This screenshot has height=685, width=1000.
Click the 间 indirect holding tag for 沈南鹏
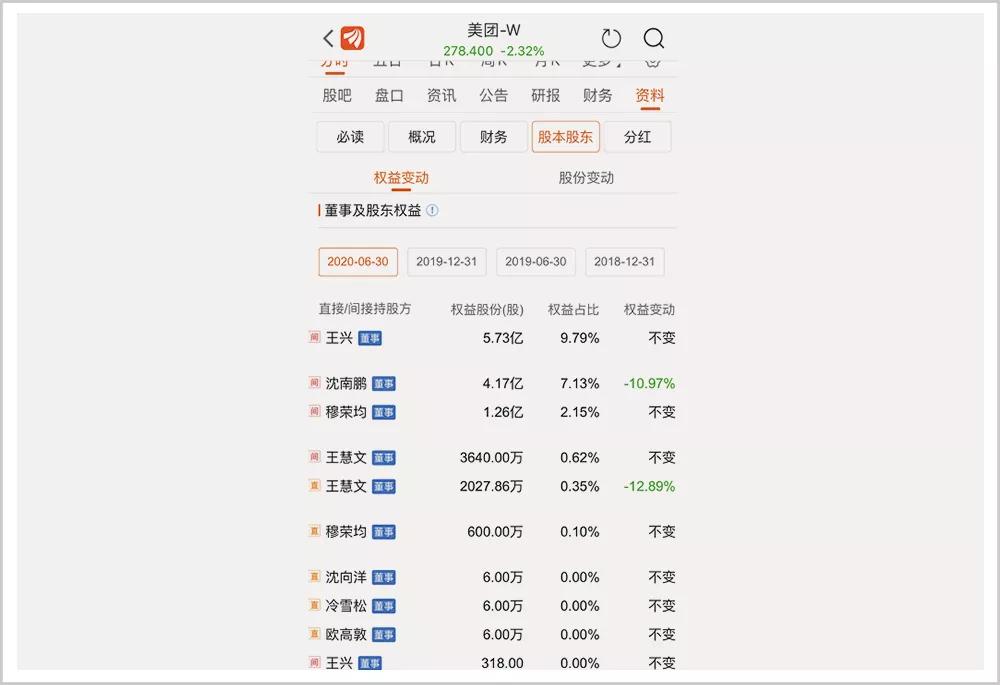tap(314, 383)
